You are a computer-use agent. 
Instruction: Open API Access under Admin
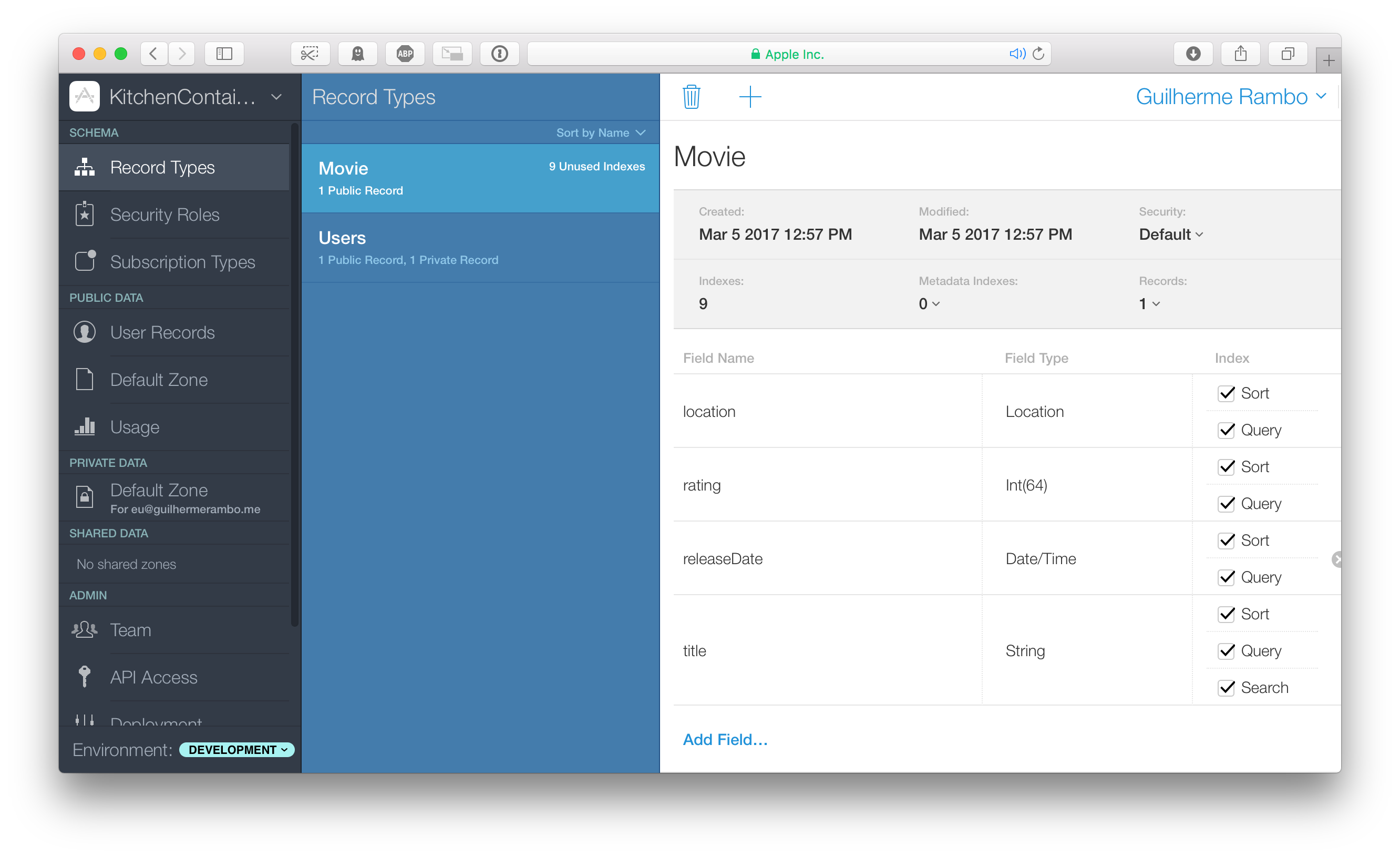click(x=174, y=676)
